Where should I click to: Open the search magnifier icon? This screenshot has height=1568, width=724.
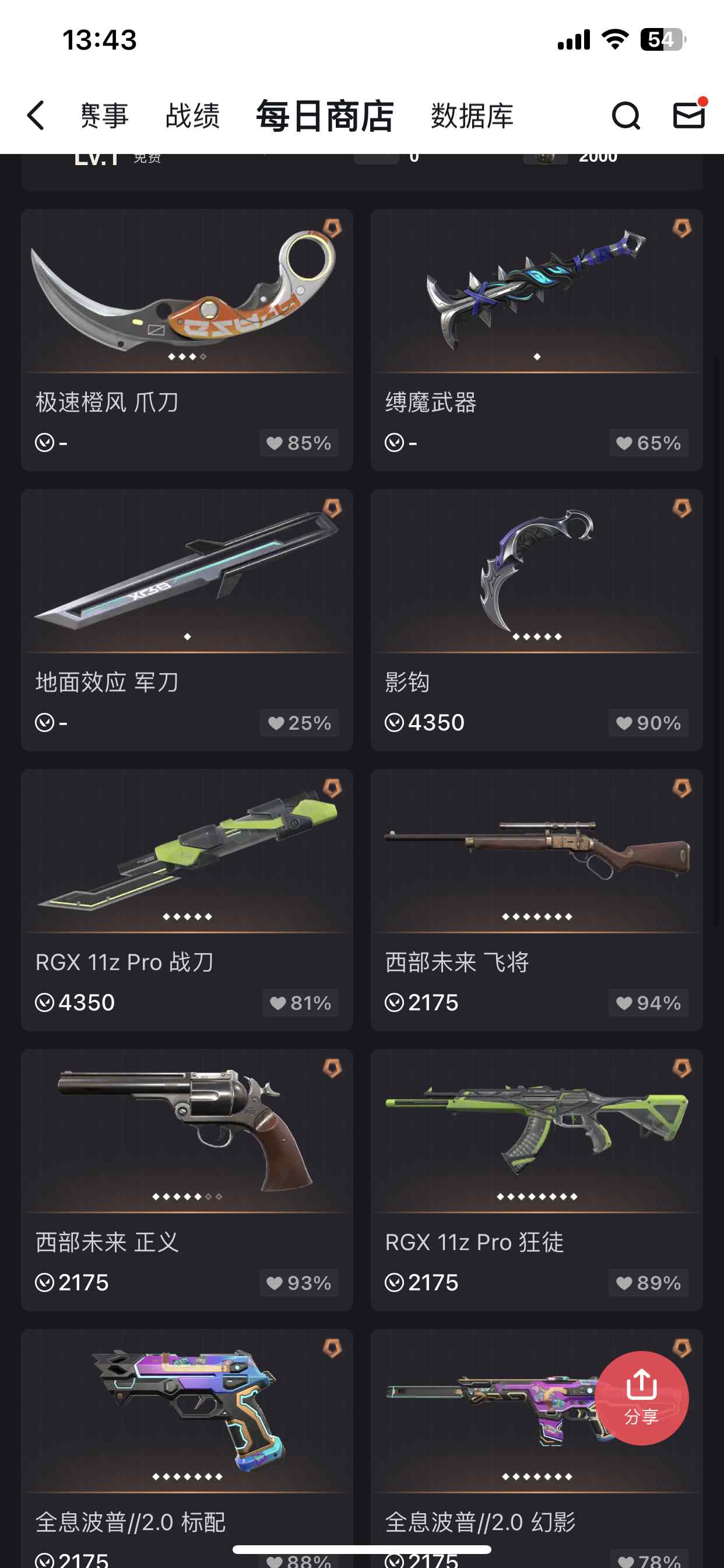pos(625,116)
